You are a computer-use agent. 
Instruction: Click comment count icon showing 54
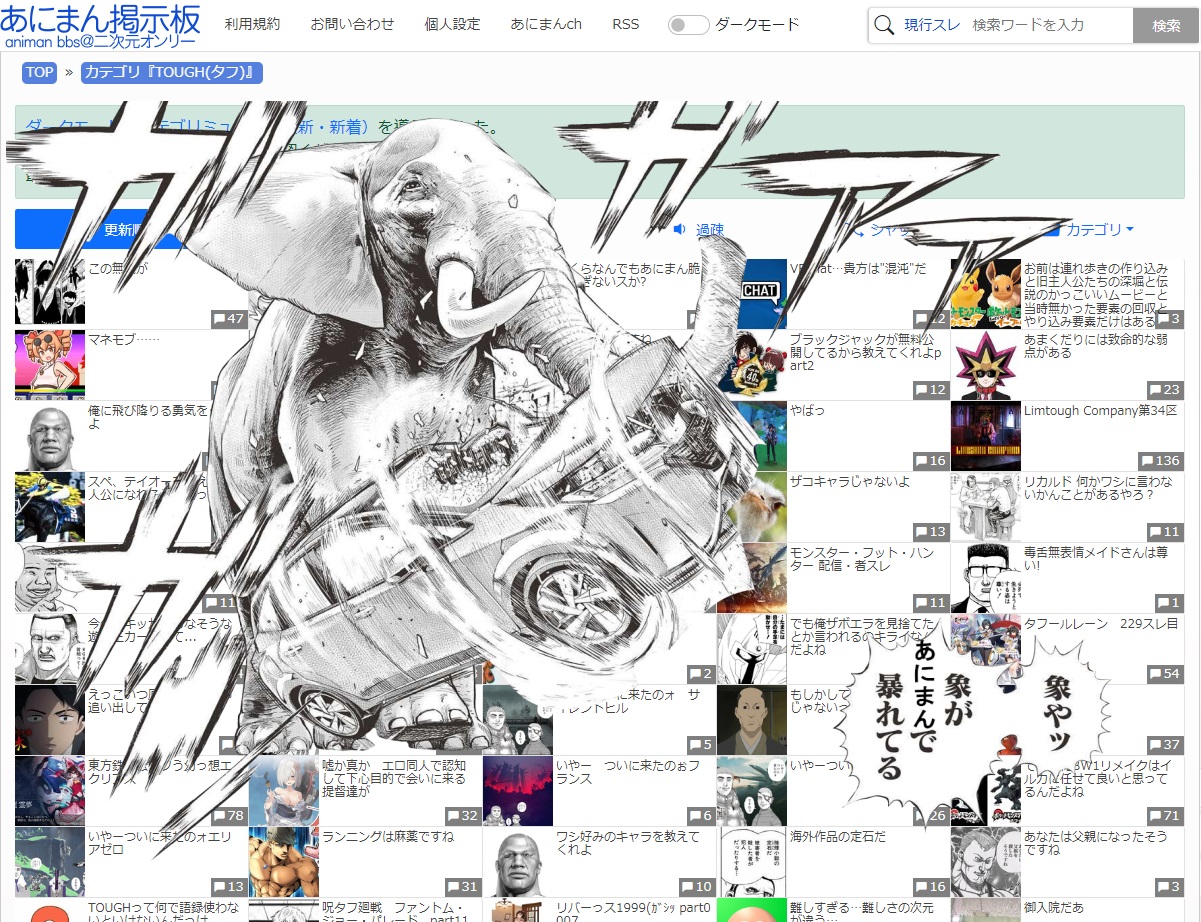pos(1156,674)
